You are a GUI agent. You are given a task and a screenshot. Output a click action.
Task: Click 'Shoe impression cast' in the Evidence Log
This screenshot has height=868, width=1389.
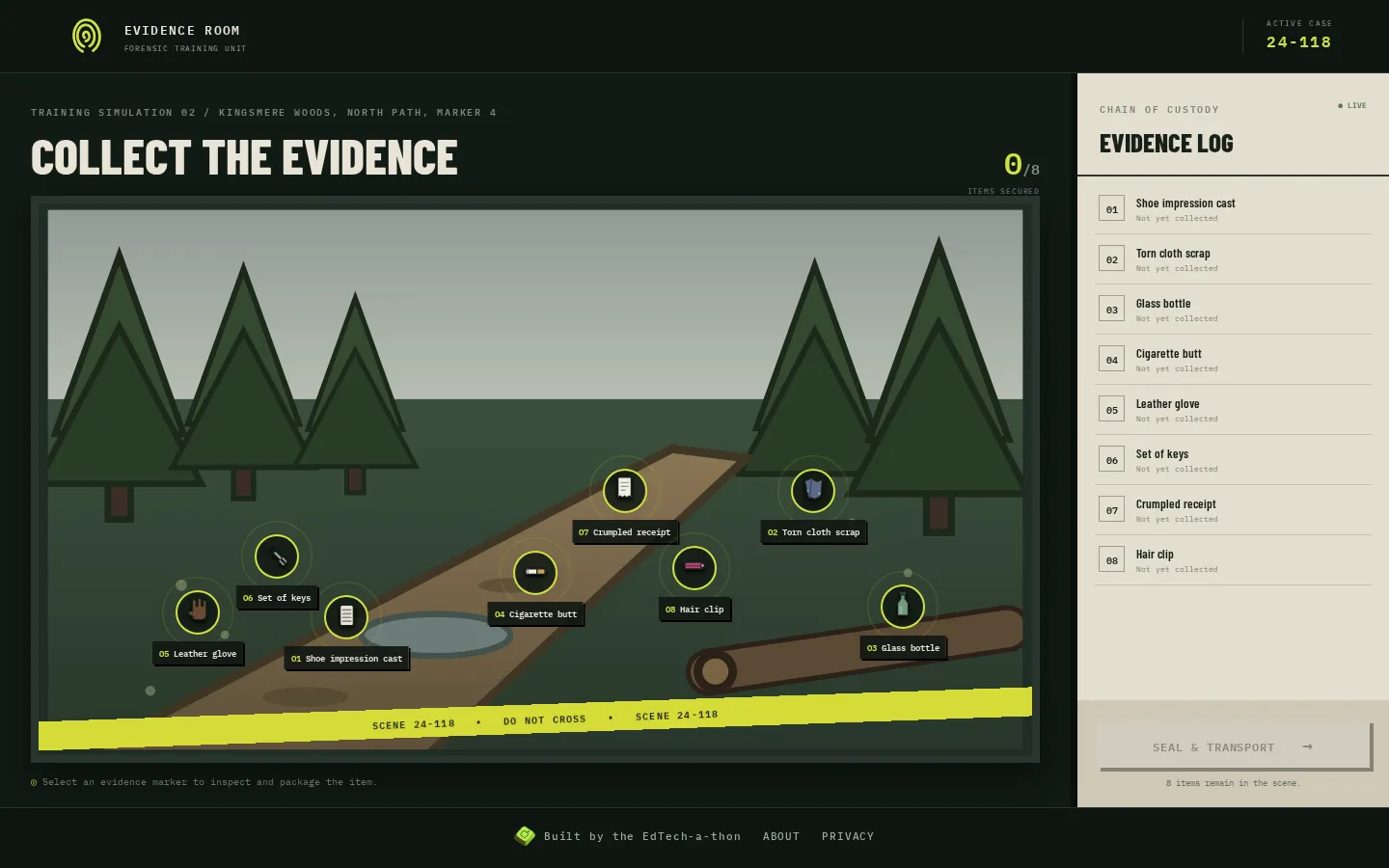point(1185,203)
